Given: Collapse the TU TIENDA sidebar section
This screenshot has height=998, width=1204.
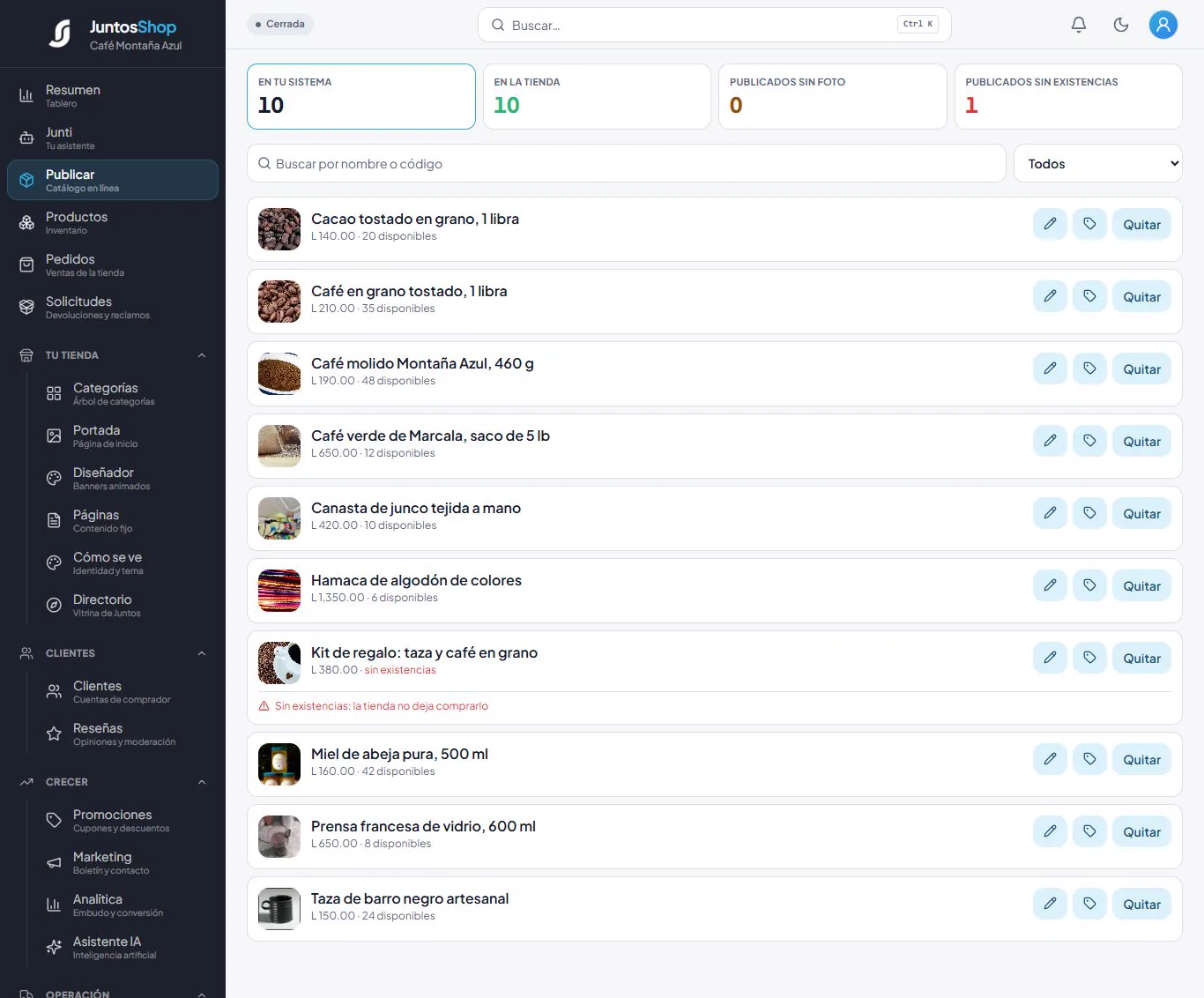Looking at the screenshot, I should point(113,355).
